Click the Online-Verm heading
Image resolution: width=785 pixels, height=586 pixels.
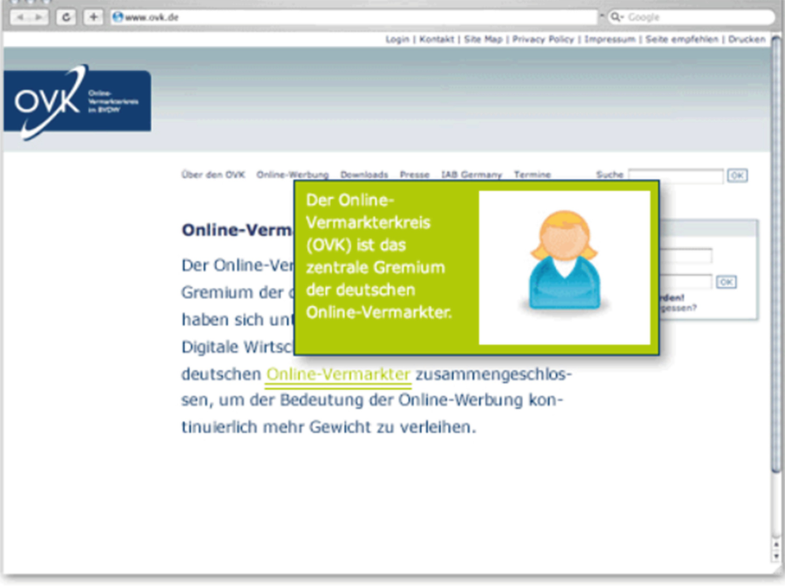[237, 230]
